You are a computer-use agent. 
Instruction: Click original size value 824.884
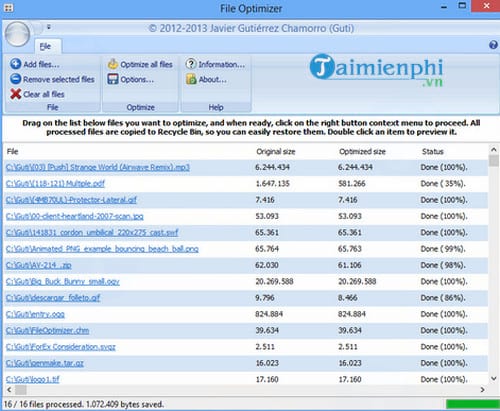coord(269,314)
